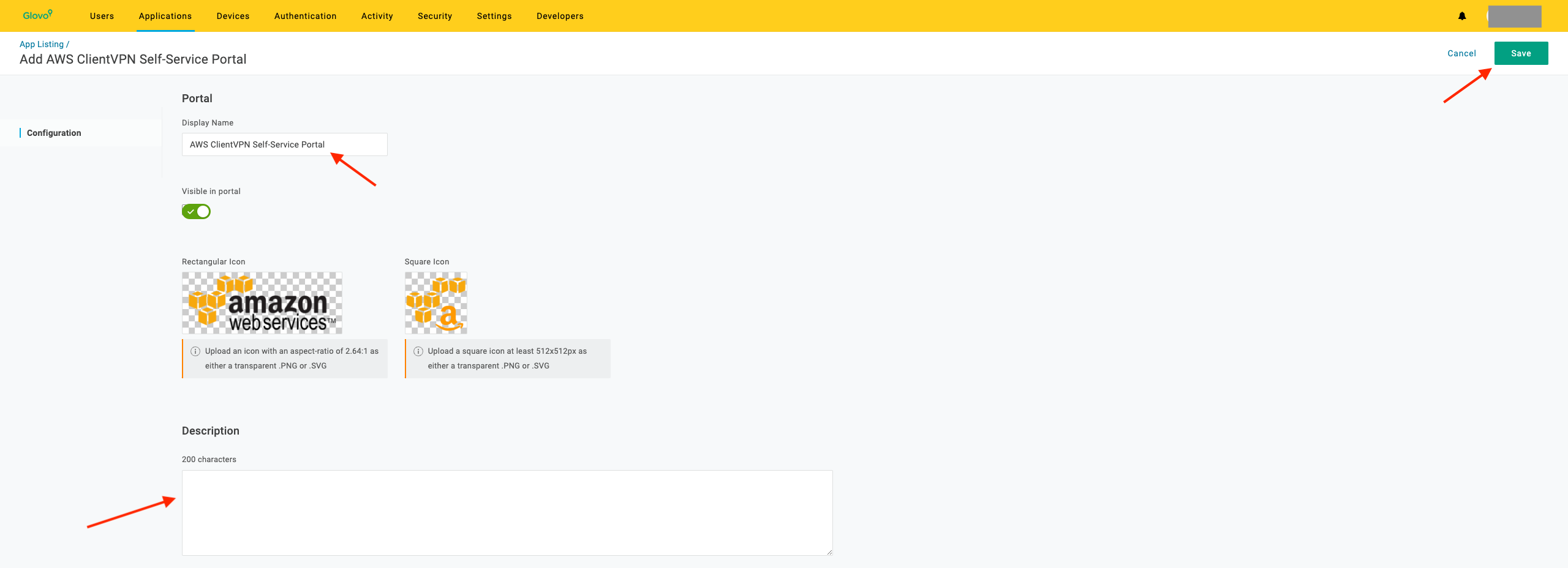Click the Rectangular Icon amazon web services image
Viewport: 1568px width, 568px height.
pyautogui.click(x=262, y=303)
